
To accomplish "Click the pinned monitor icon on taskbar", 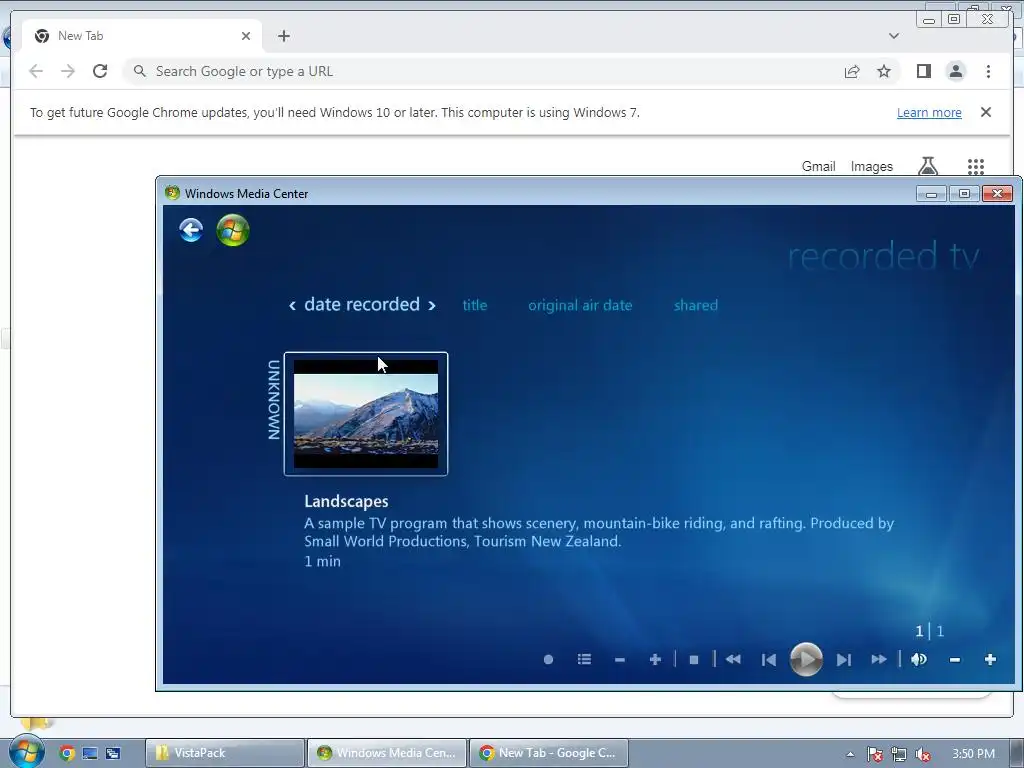I will [x=90, y=753].
